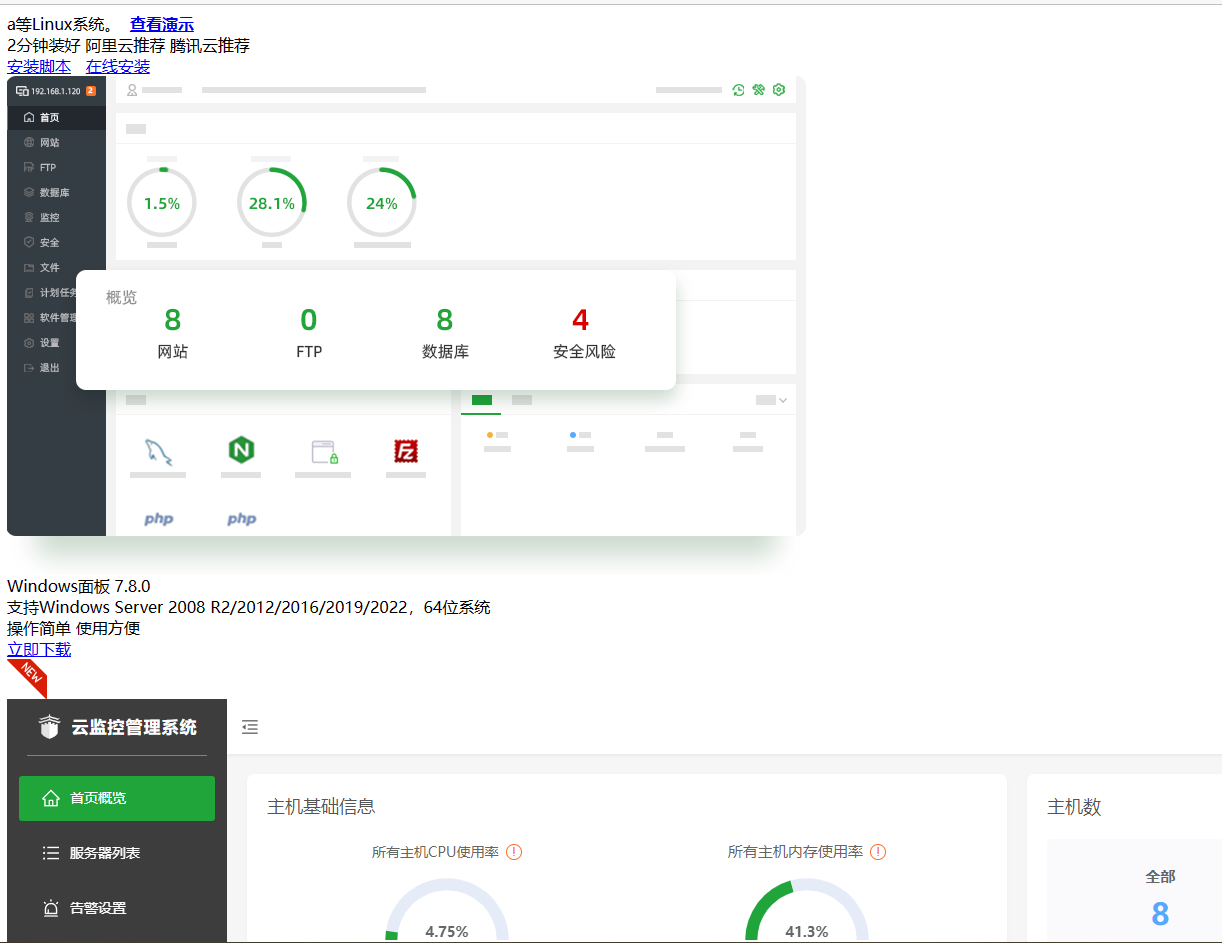Click the server icon beside 192.168.1.120
Screen dimensions: 1222x943
pyautogui.click(x=22, y=91)
